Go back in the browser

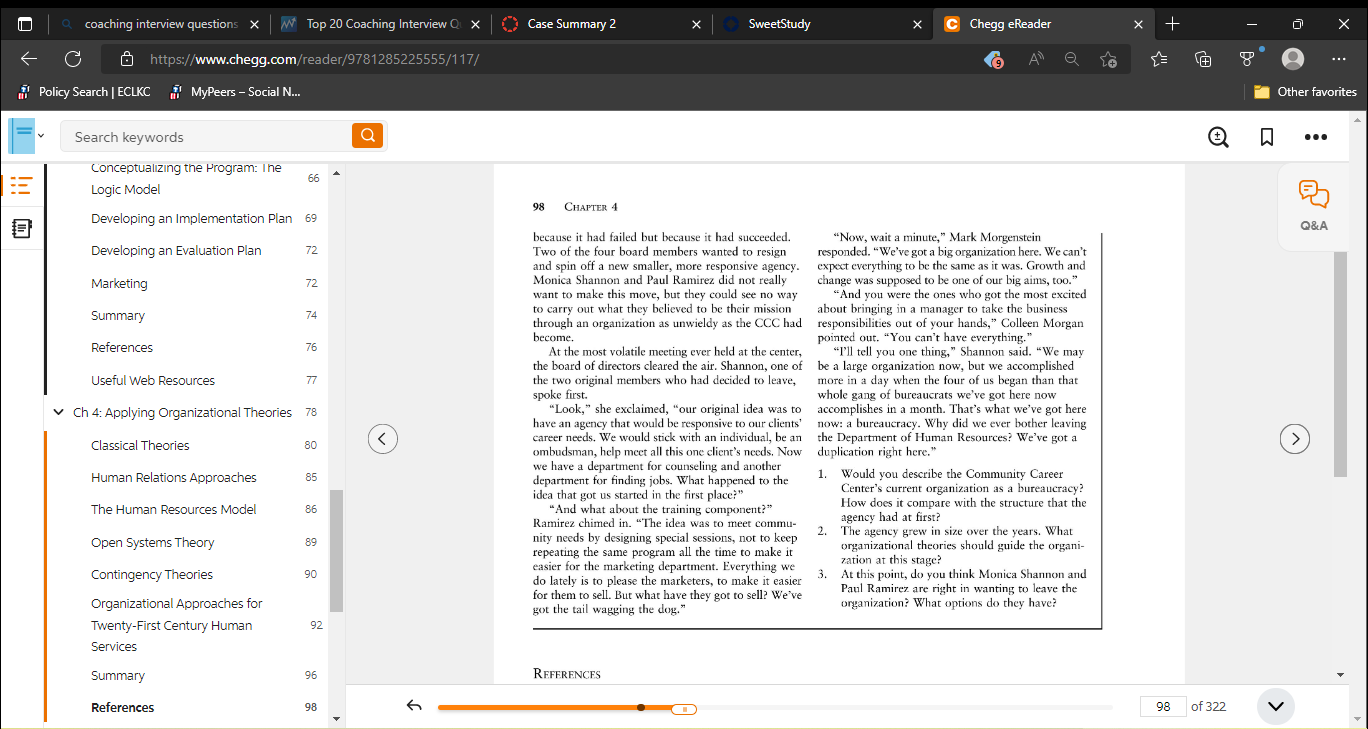(29, 59)
